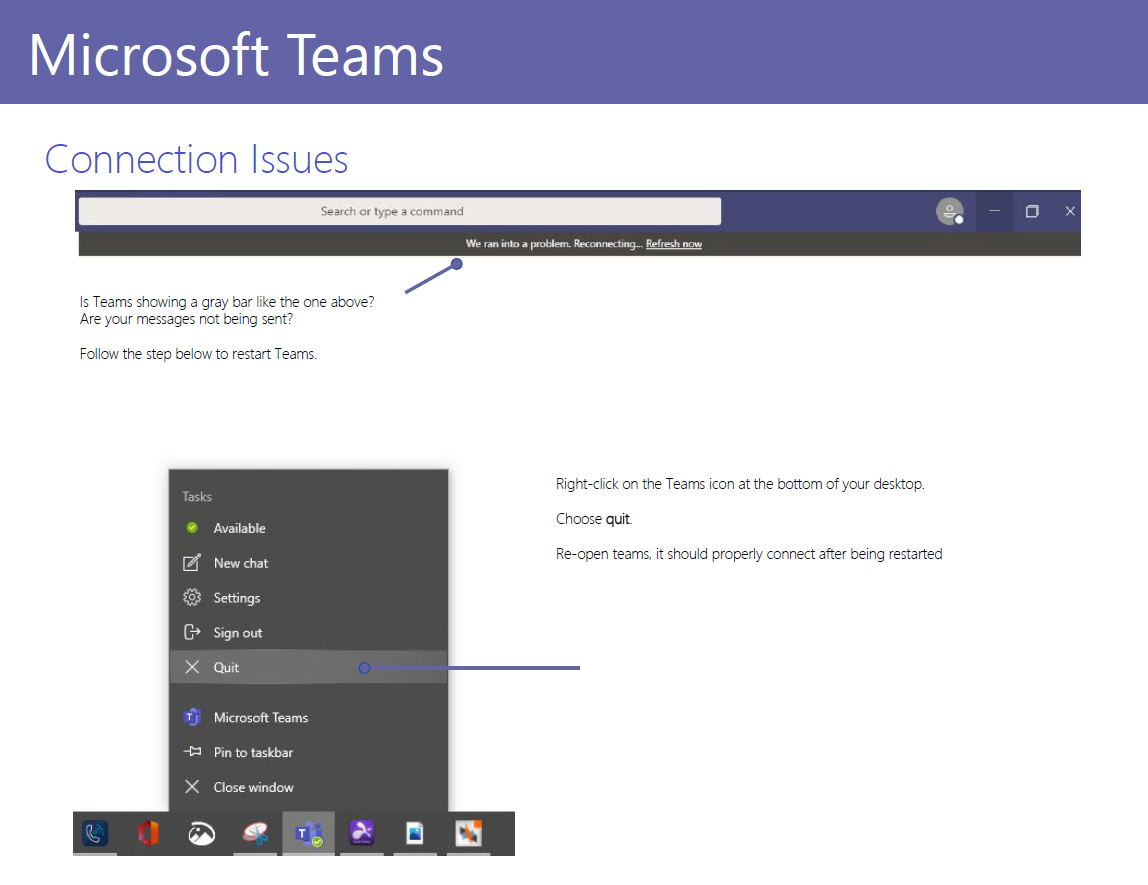Open the profile avatar in Teams title bar
The image size is (1148, 885).
coord(950,212)
